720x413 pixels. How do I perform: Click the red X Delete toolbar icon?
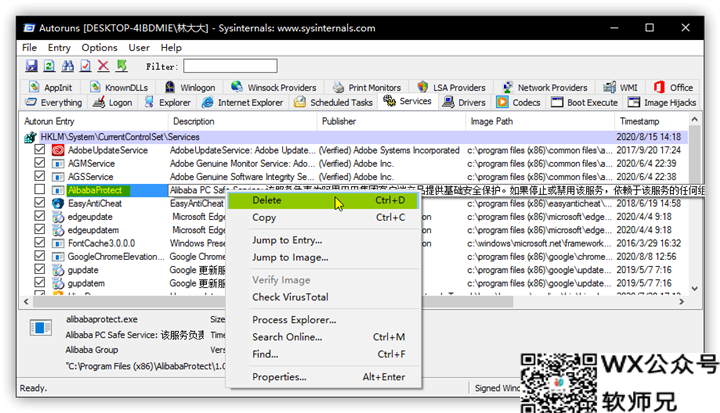103,66
